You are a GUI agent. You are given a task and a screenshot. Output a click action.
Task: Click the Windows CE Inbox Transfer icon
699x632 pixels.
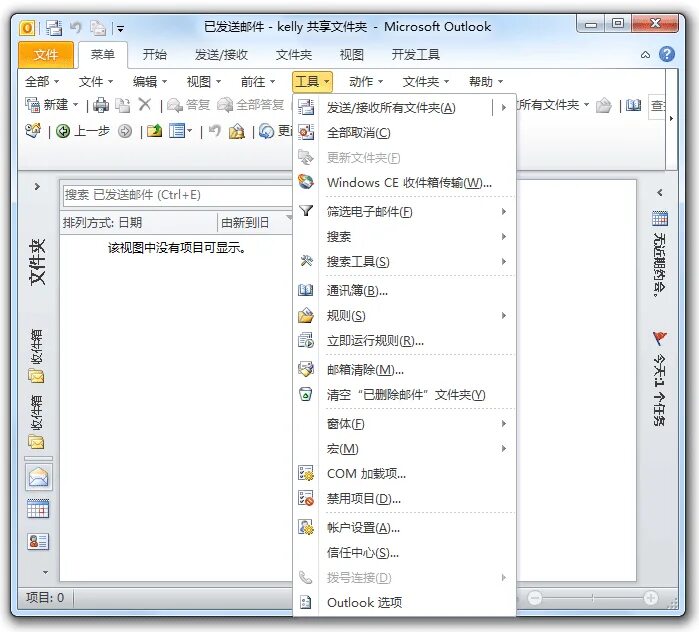pyautogui.click(x=306, y=182)
